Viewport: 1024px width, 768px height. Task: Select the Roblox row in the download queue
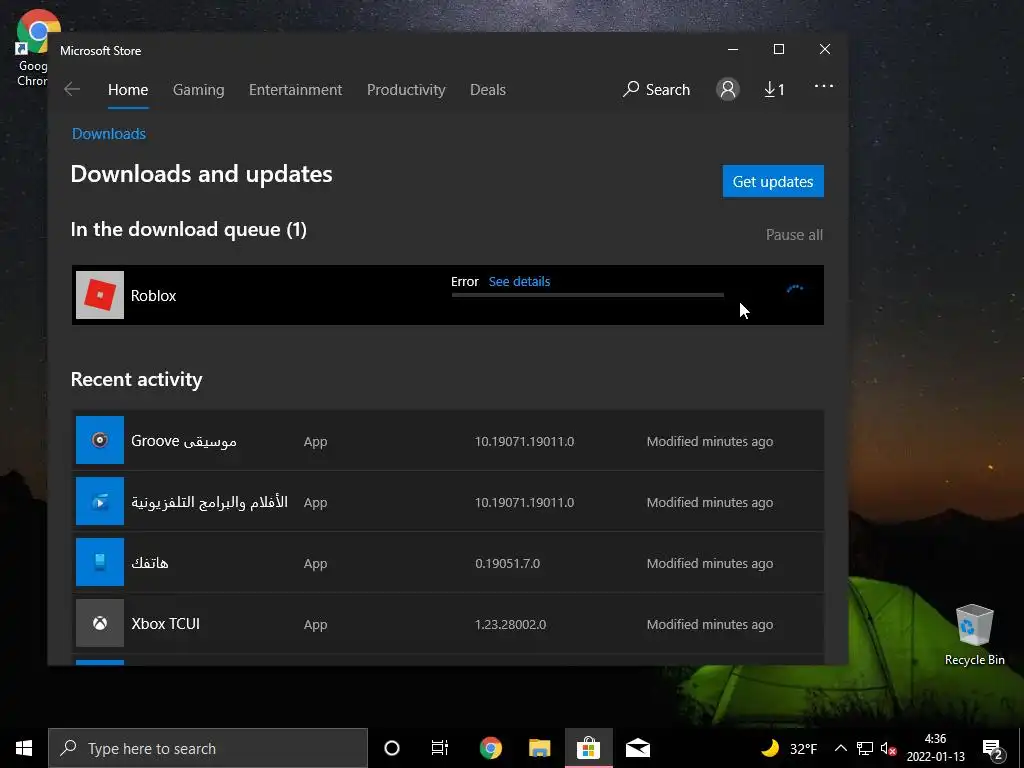tap(447, 295)
